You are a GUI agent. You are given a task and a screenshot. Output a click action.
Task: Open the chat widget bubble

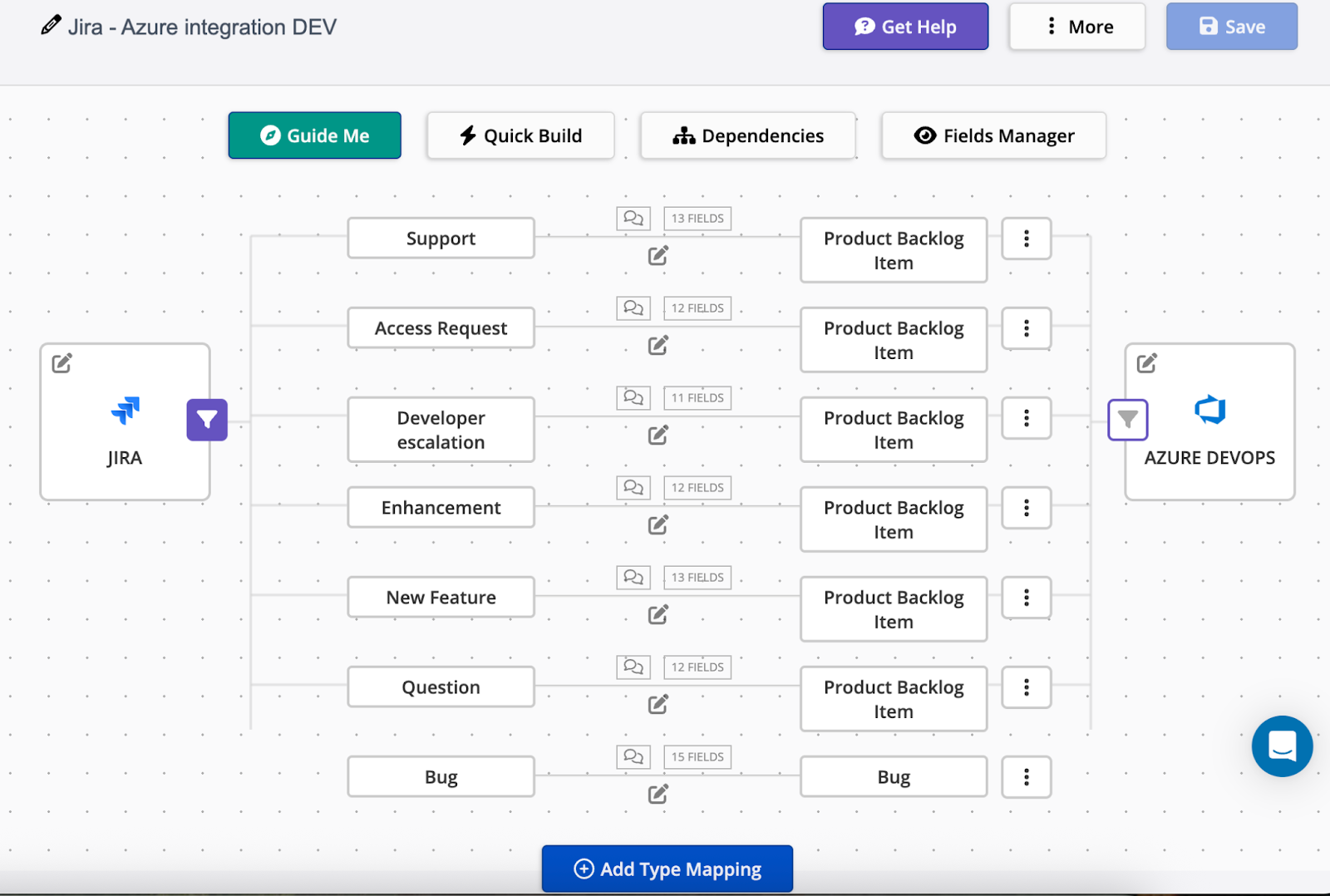point(1283,746)
